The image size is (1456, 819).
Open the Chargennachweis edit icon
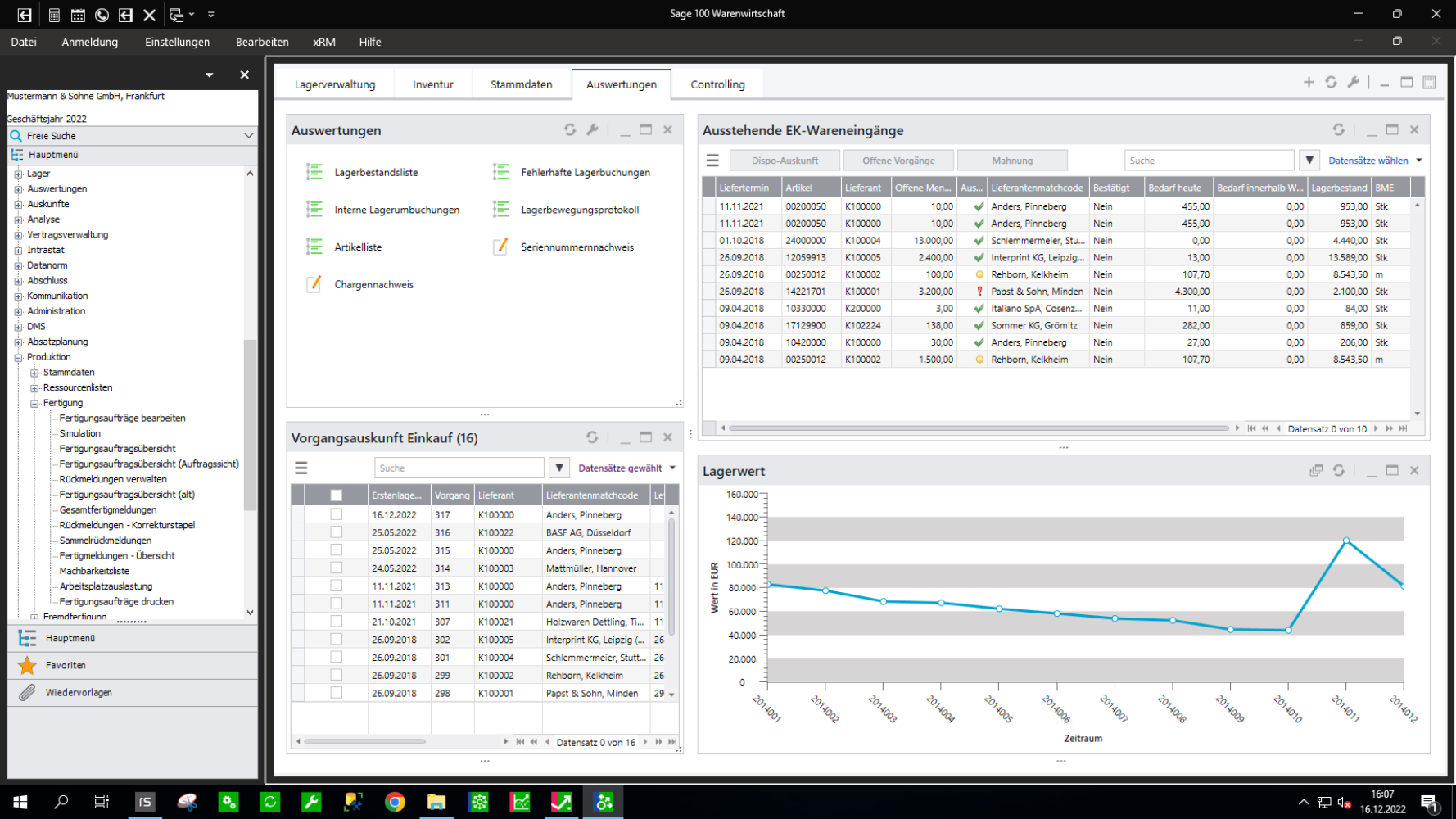(x=314, y=284)
